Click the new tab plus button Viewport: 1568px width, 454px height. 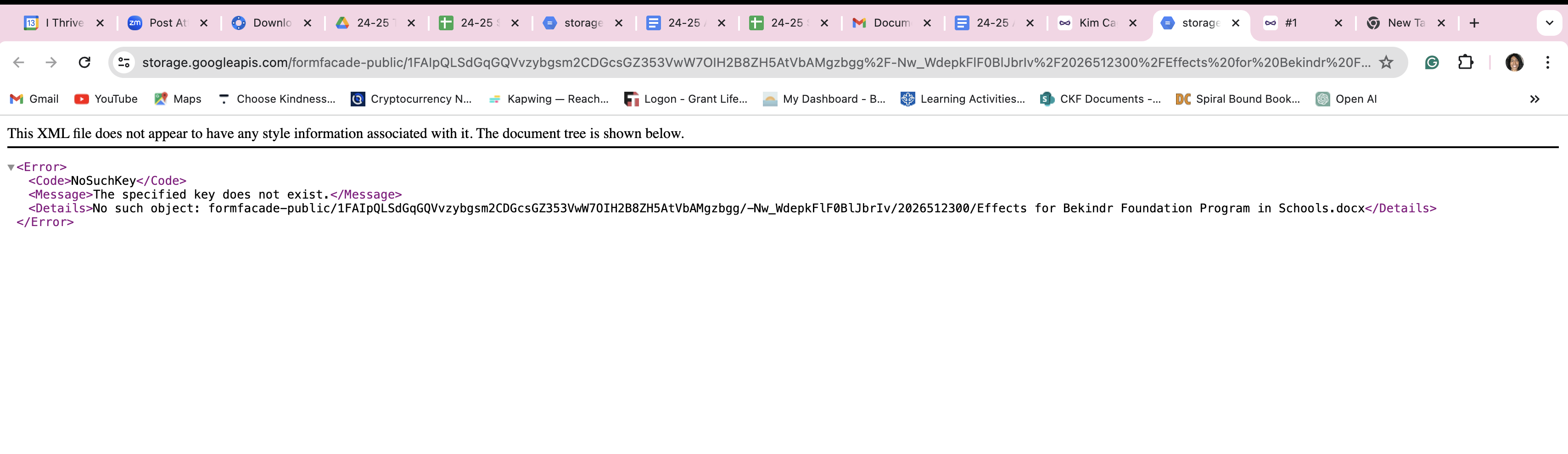(1473, 23)
